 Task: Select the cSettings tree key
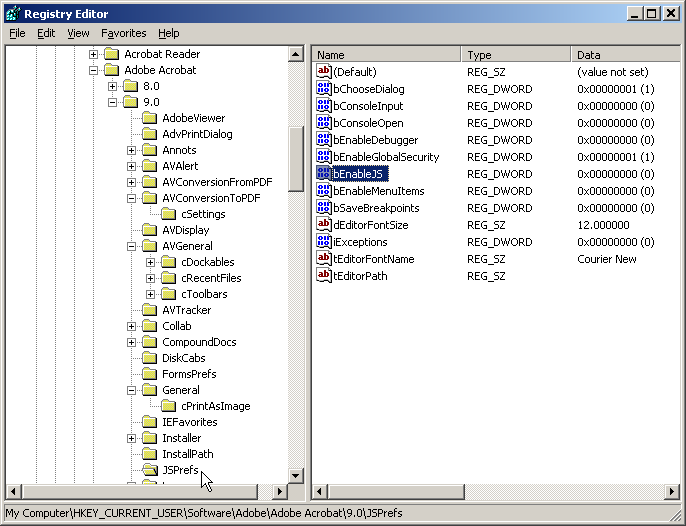pyautogui.click(x=203, y=214)
